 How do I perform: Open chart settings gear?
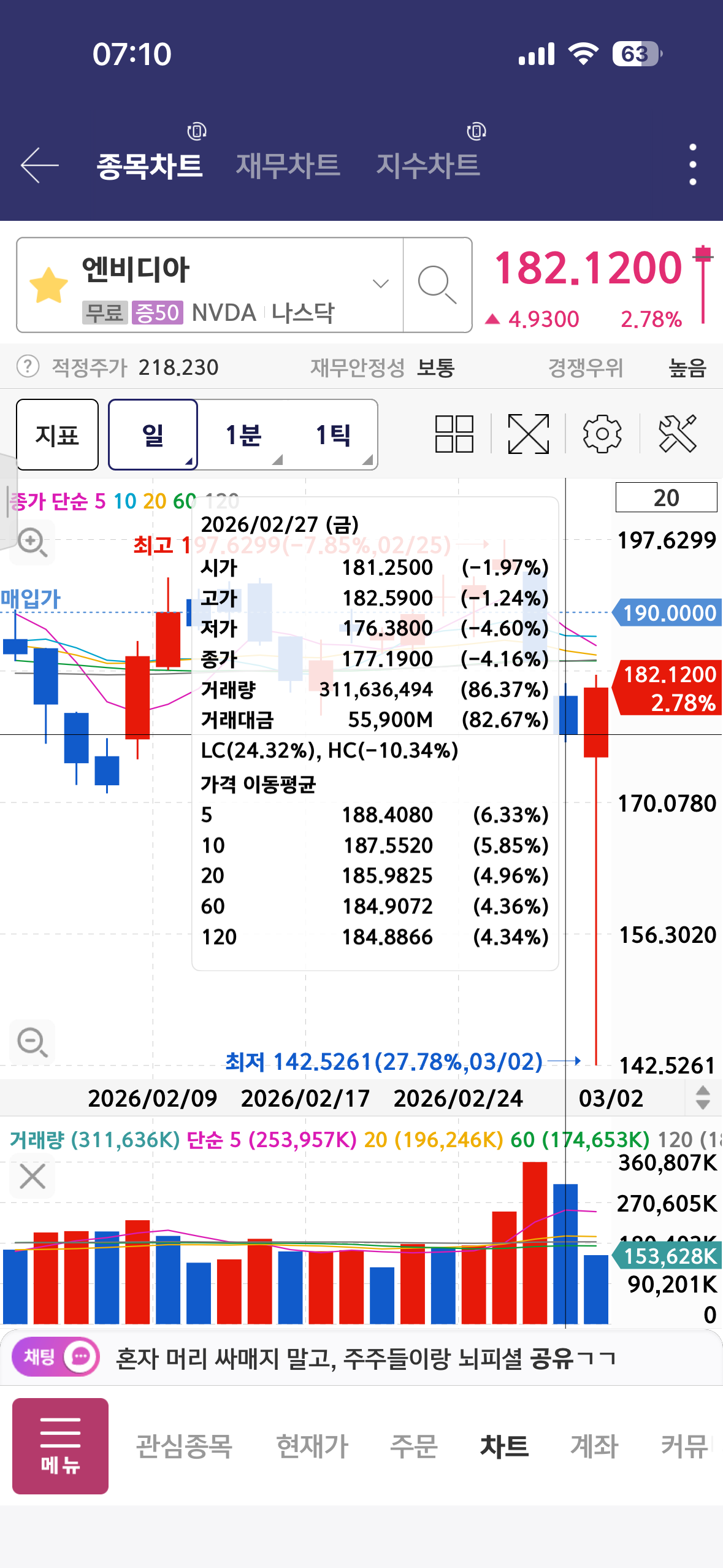pos(602,434)
